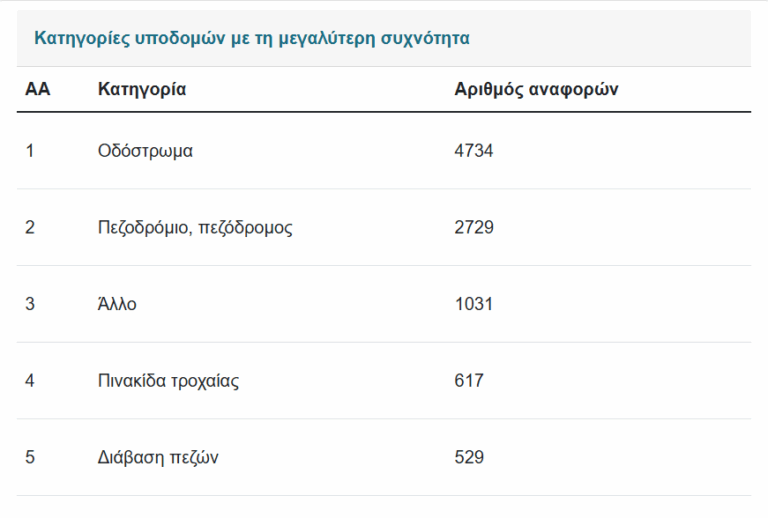Select the Κατηγορία column header
Screen dimensions: 768x518
tap(142, 89)
